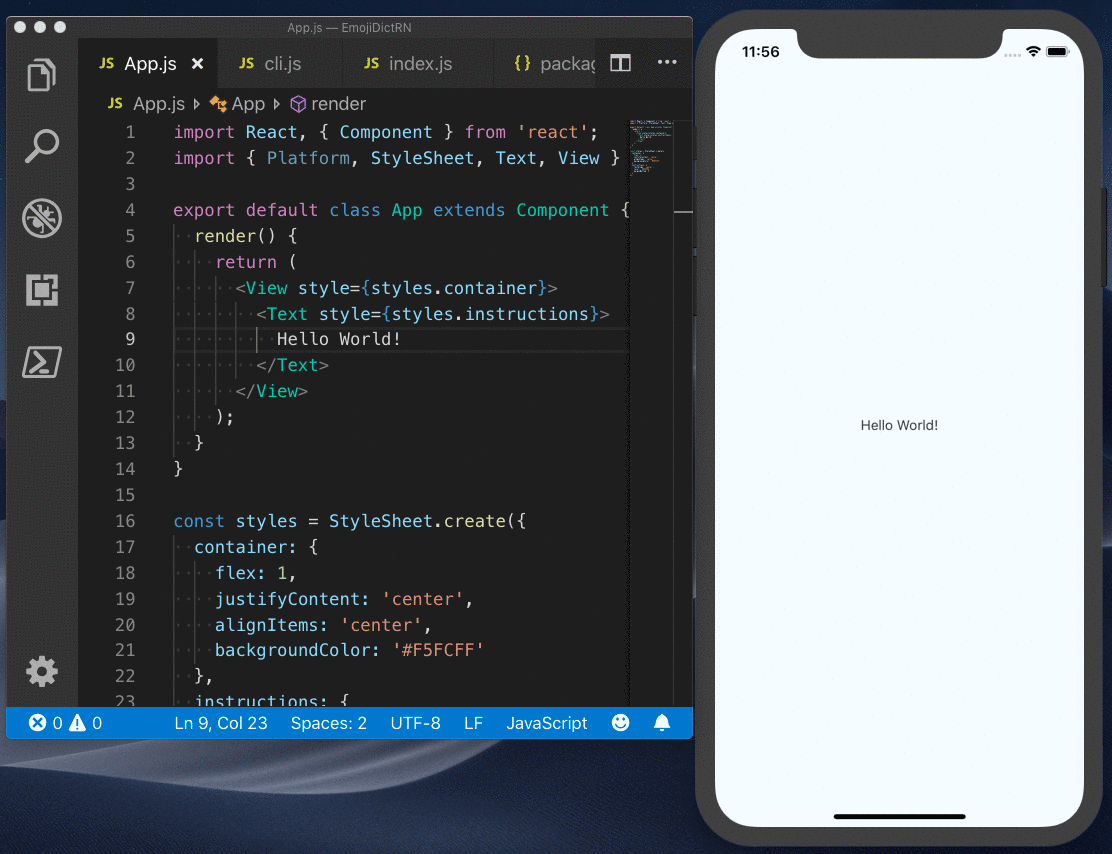Click 'alignItems' property on line 20

point(267,625)
